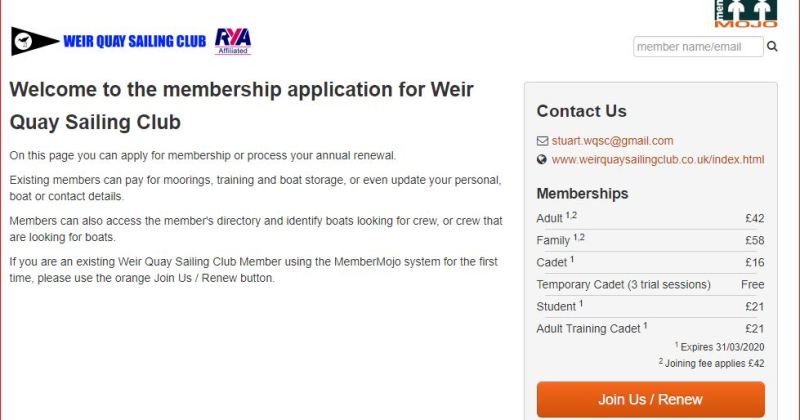Open the MemberMojo logo link
The height and width of the screenshot is (420, 800).
point(745,13)
